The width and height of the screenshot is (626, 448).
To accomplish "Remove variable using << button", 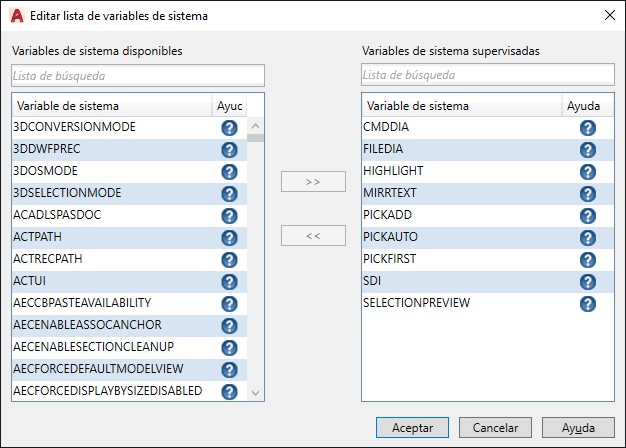I will point(313,236).
